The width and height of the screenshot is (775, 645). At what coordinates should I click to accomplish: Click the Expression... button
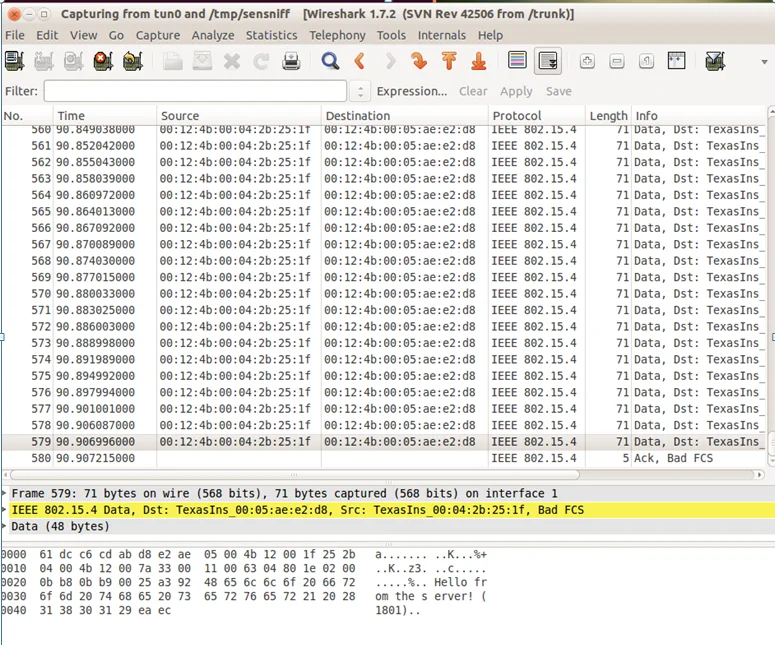coord(412,91)
